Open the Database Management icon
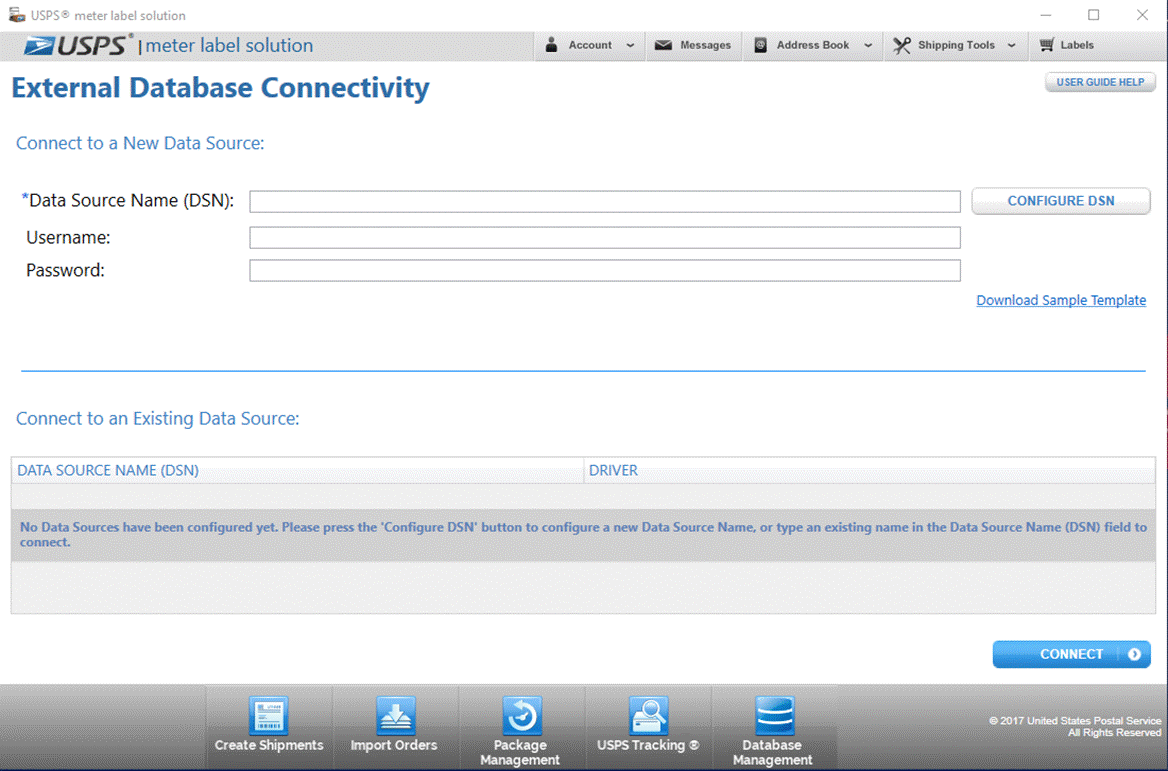1168x771 pixels. (775, 716)
